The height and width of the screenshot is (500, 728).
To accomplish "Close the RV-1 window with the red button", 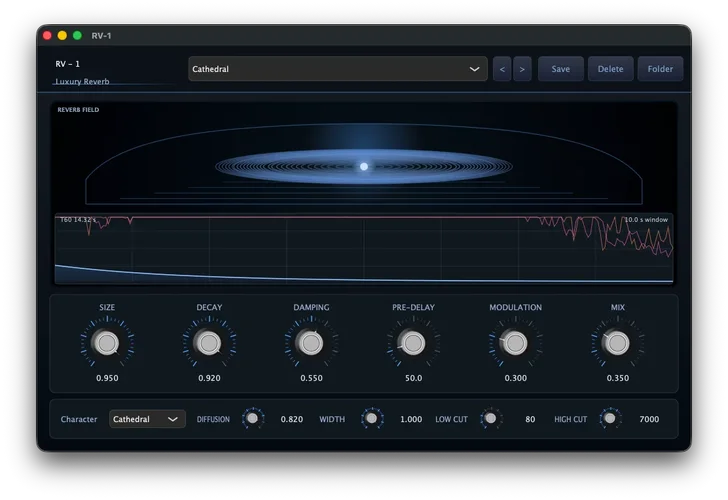I will pos(47,35).
